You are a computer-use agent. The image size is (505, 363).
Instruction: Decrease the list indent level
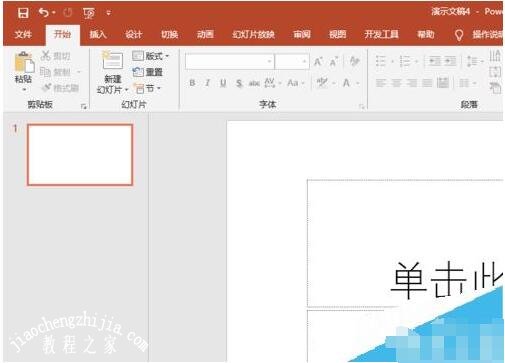[x=434, y=61]
